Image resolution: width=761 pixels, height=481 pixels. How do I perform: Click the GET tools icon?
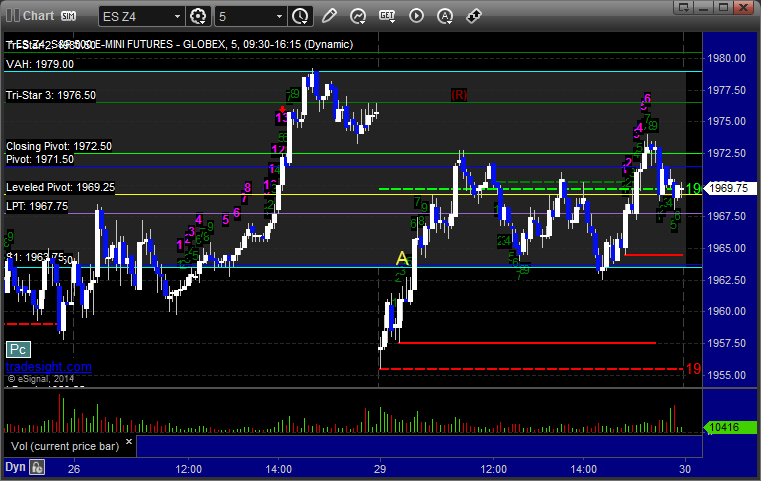[387, 16]
